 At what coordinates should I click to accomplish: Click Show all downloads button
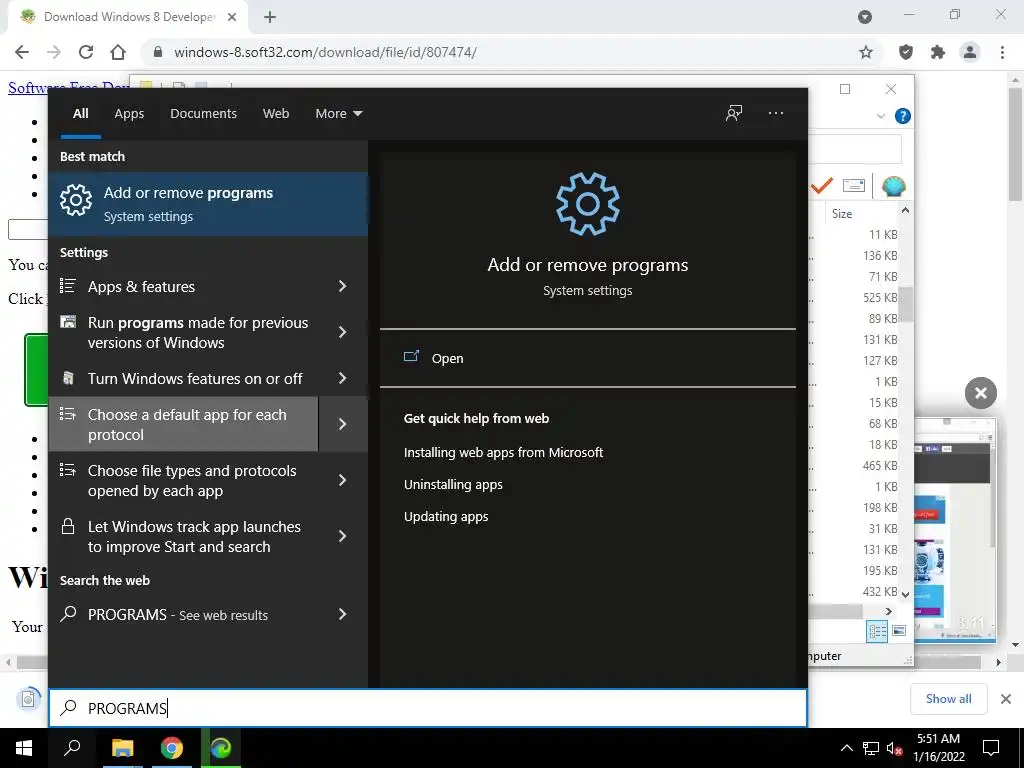tap(948, 699)
